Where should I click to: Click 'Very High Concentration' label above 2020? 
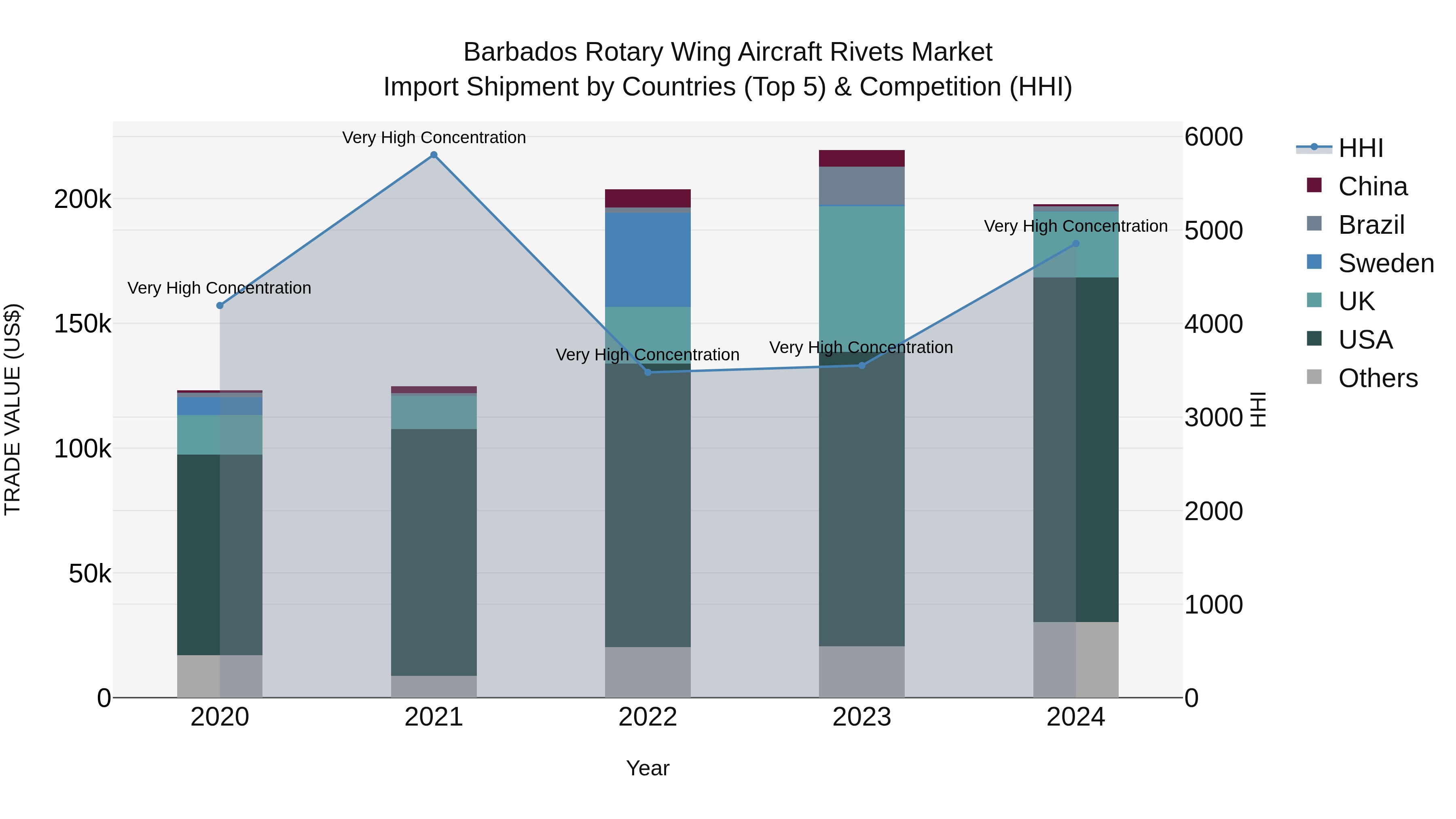tap(219, 288)
